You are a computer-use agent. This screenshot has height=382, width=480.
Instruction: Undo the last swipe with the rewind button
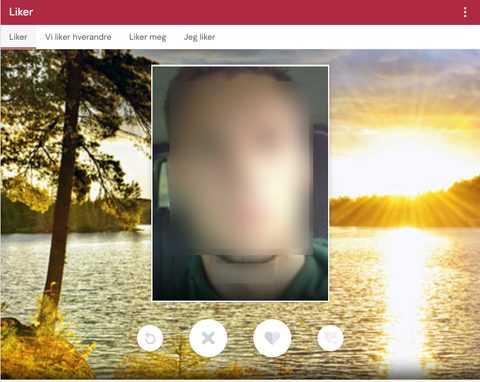tap(150, 338)
